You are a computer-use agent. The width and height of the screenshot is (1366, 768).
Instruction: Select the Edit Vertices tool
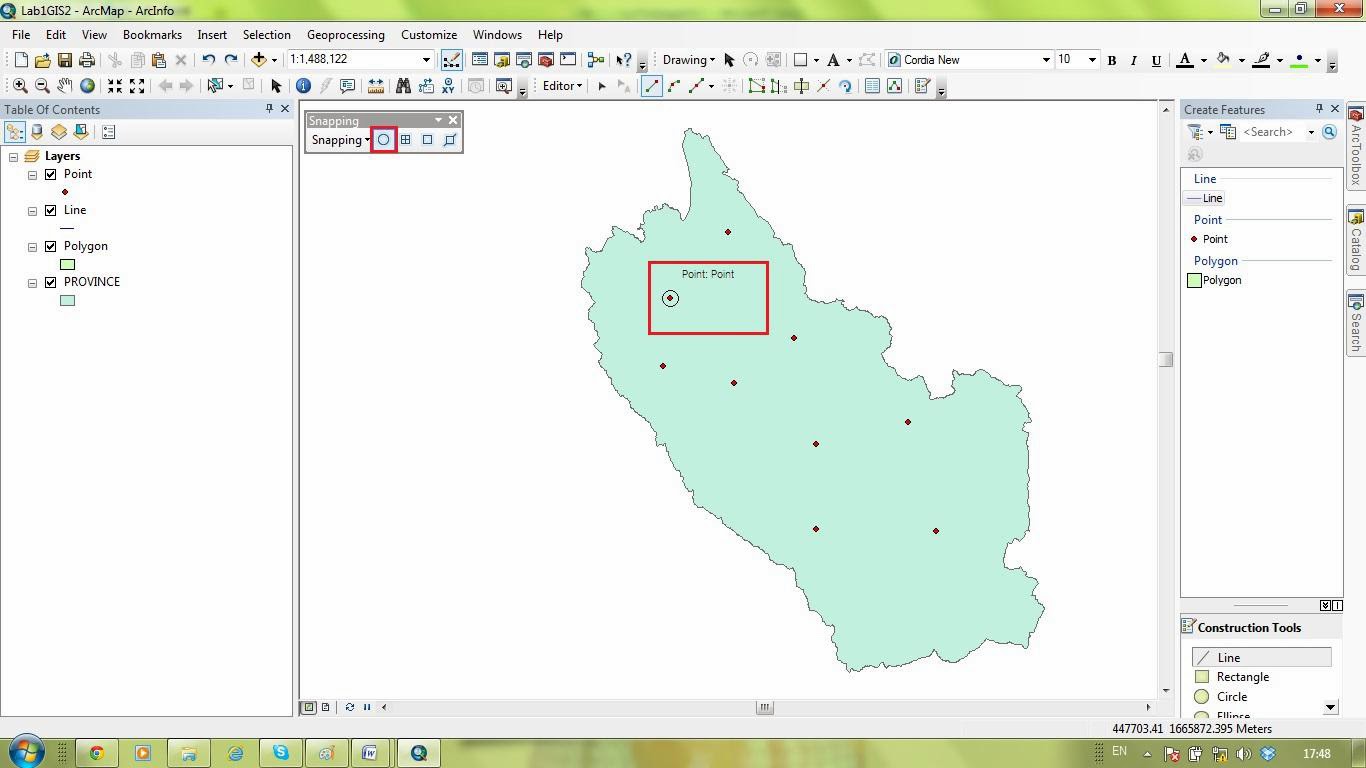click(x=757, y=86)
